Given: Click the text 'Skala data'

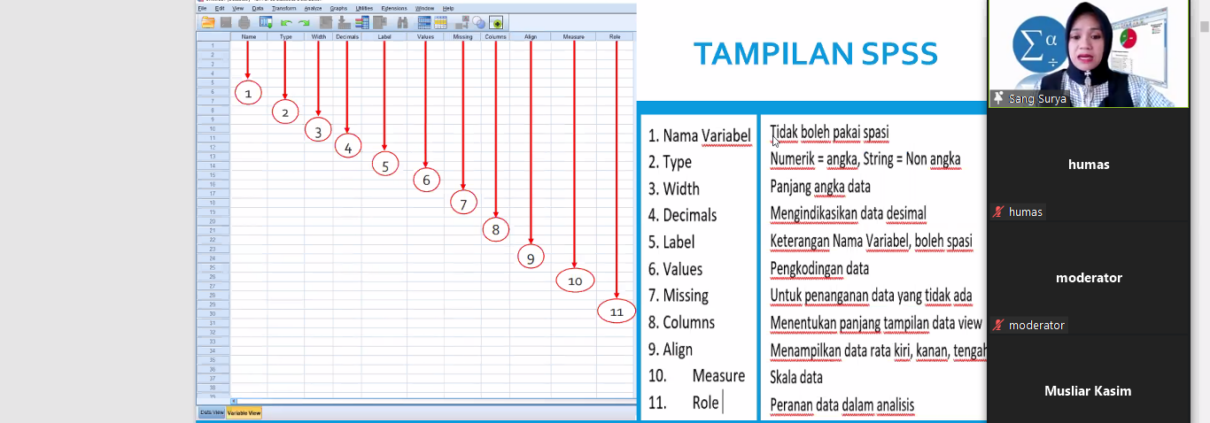Looking at the screenshot, I should [x=797, y=377].
